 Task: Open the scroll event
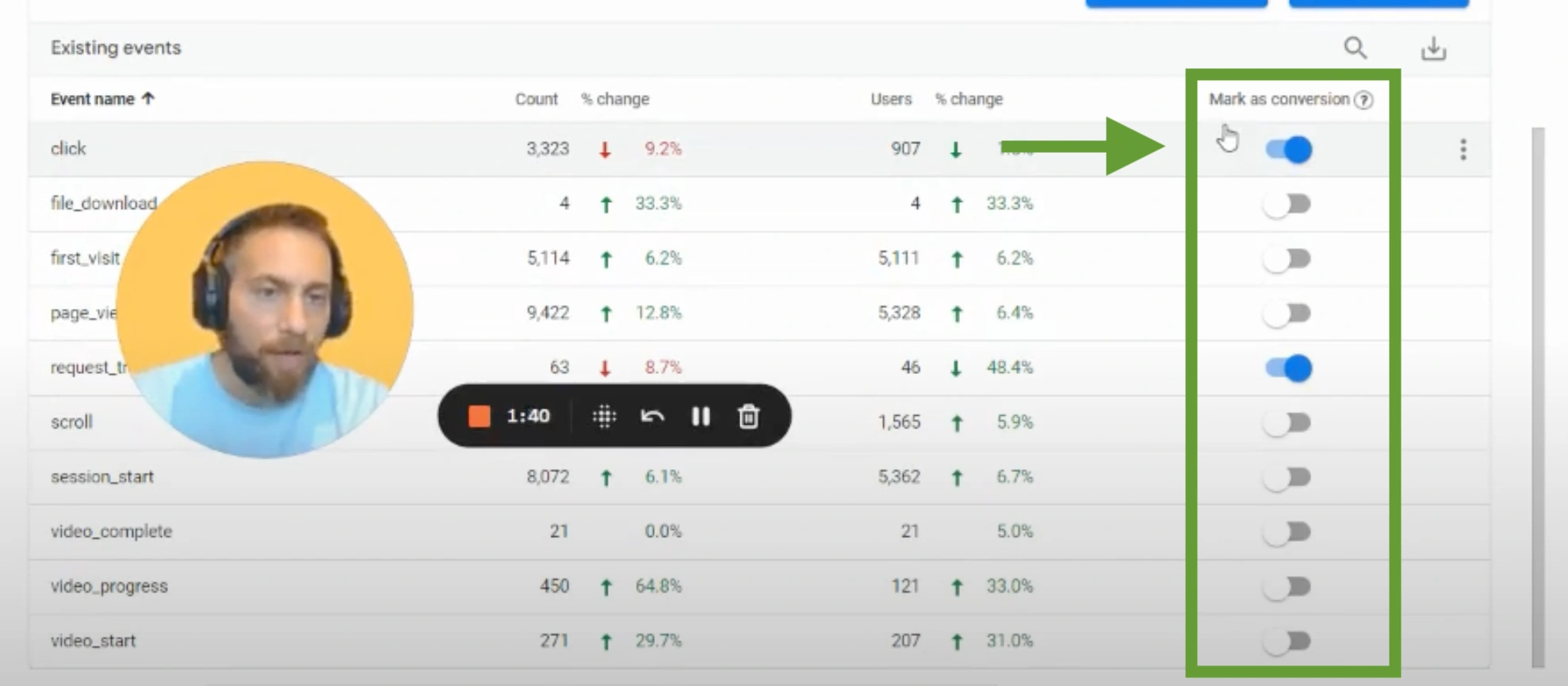pyautogui.click(x=71, y=422)
